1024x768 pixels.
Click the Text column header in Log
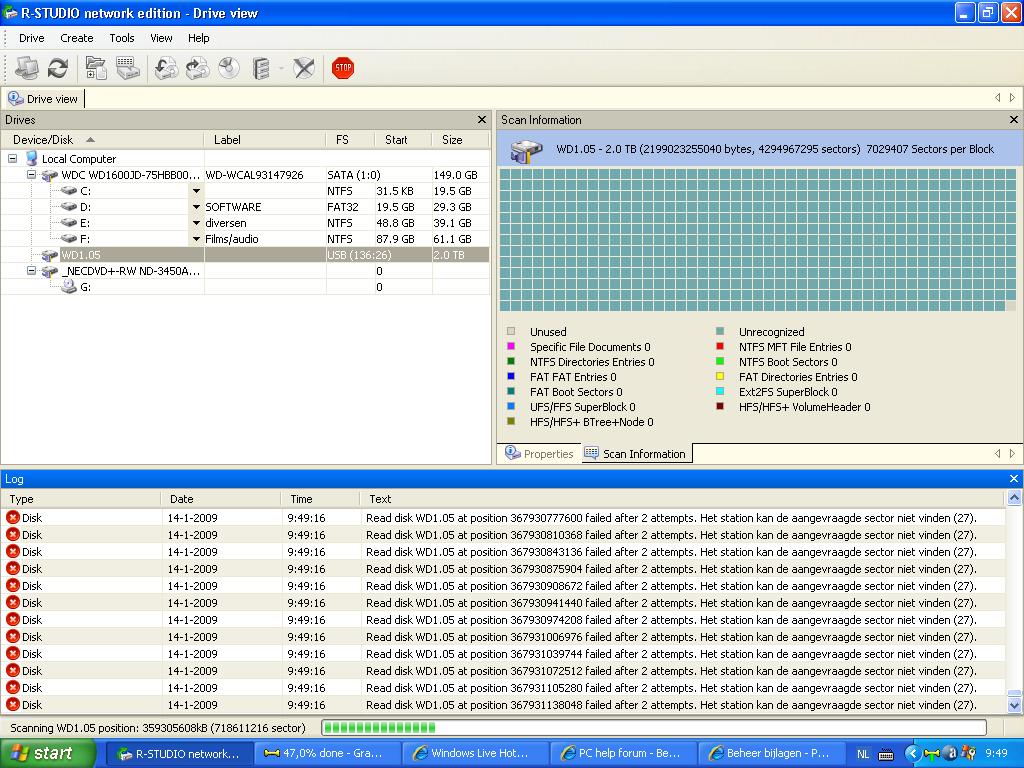pos(682,499)
